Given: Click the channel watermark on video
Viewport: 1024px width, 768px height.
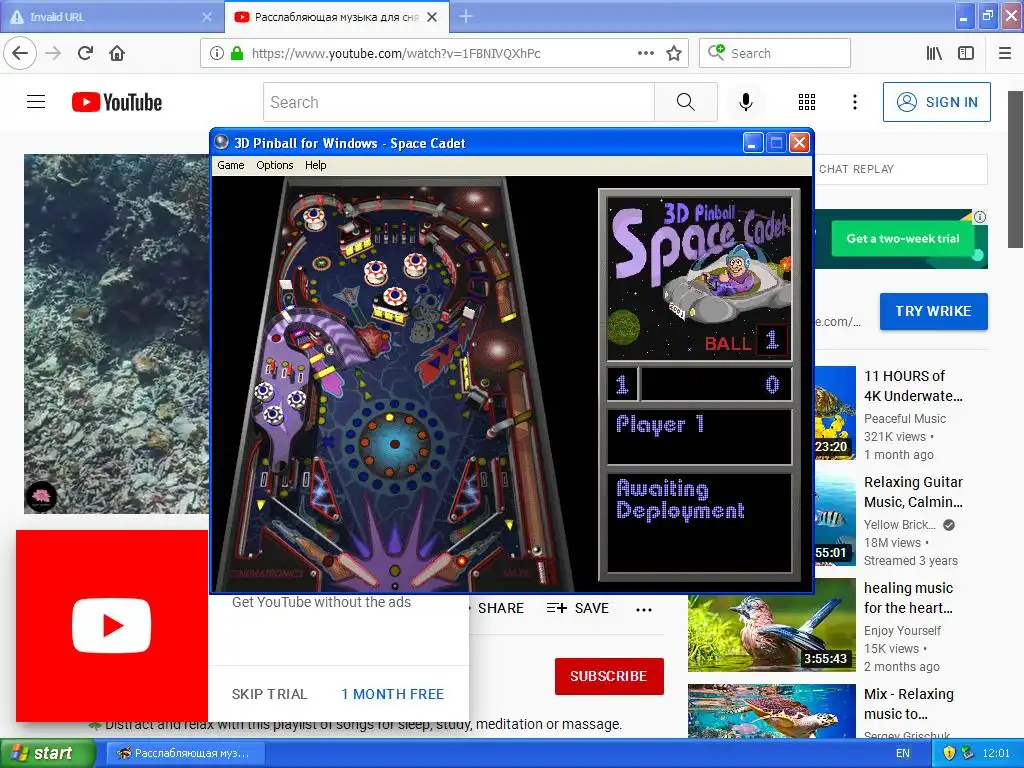Looking at the screenshot, I should click(41, 497).
